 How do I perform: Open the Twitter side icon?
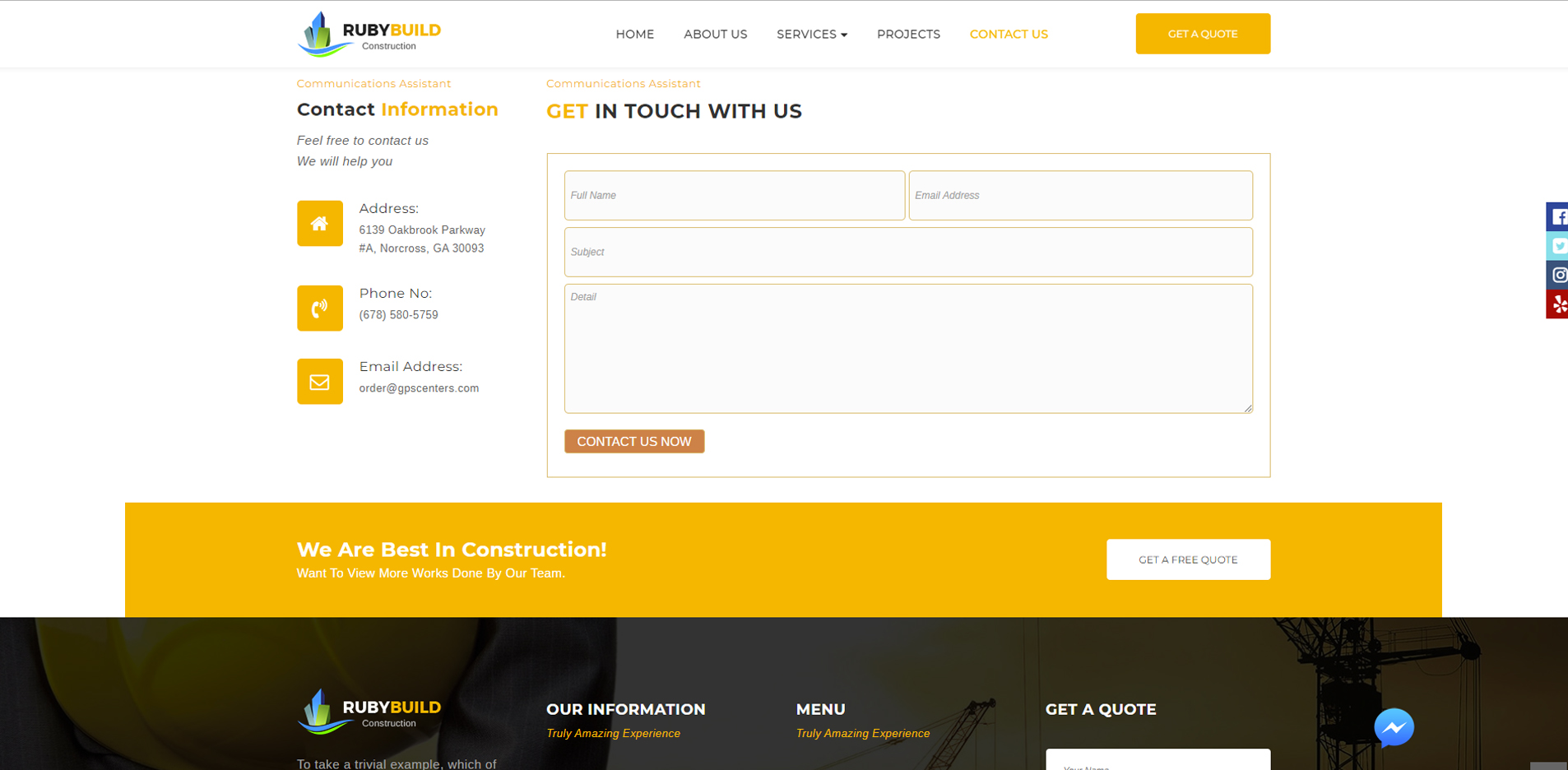1557,246
